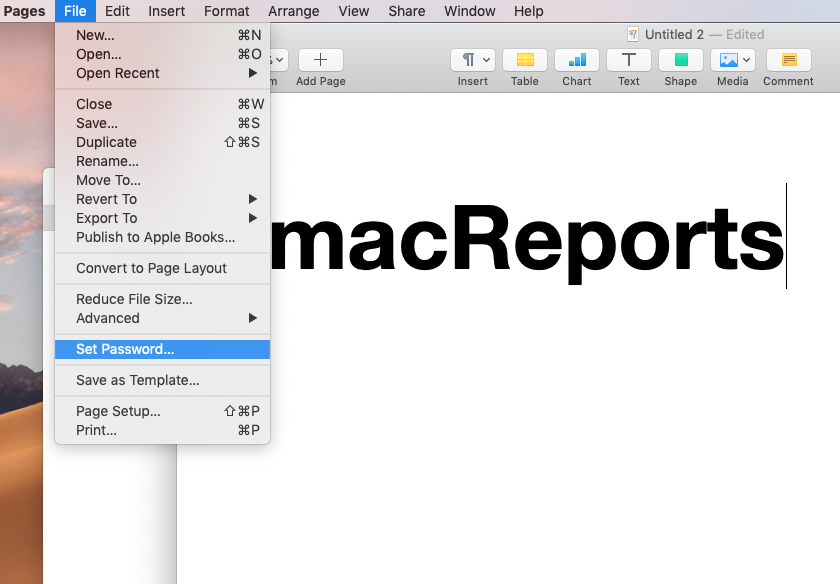Expand the Insert button dropdown chevron
840x584 pixels.
coord(486,59)
